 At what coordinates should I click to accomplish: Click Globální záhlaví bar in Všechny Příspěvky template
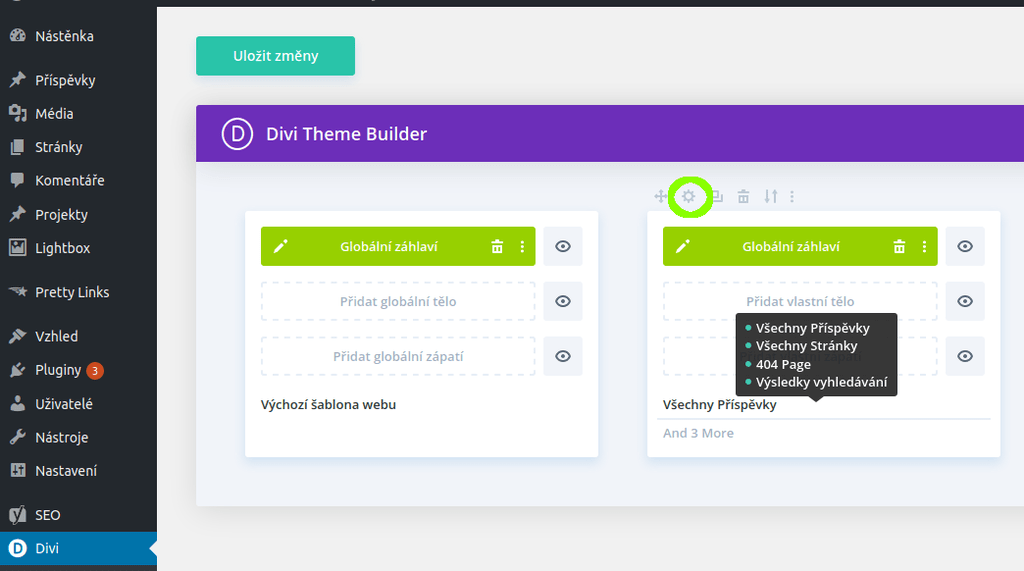(x=800, y=246)
